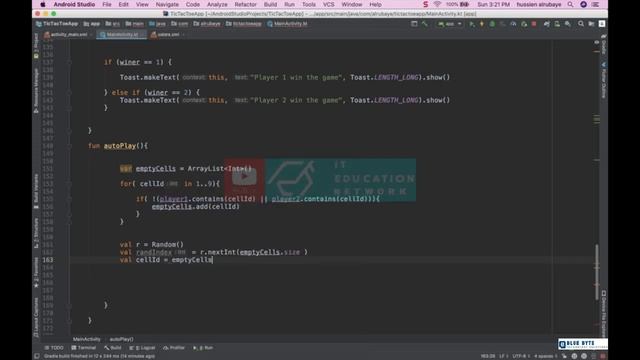Open the Profiler tool window at the bottom
The image size is (640, 360).
[174, 348]
